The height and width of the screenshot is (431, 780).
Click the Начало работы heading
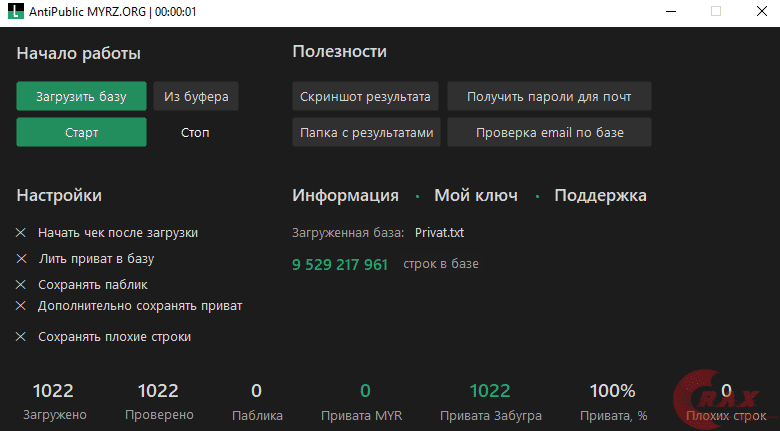[x=79, y=53]
